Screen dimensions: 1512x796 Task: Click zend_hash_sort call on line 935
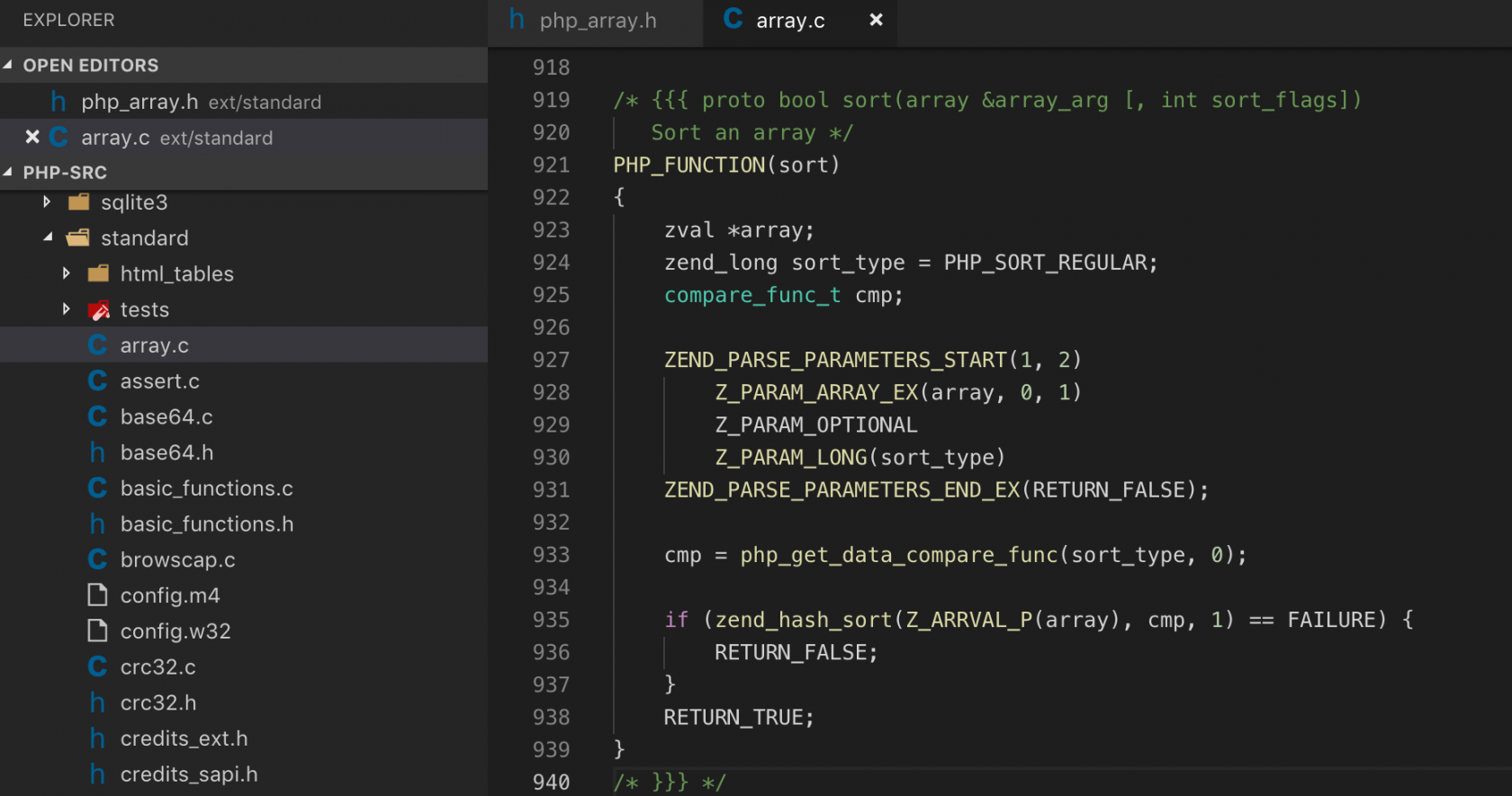(803, 620)
